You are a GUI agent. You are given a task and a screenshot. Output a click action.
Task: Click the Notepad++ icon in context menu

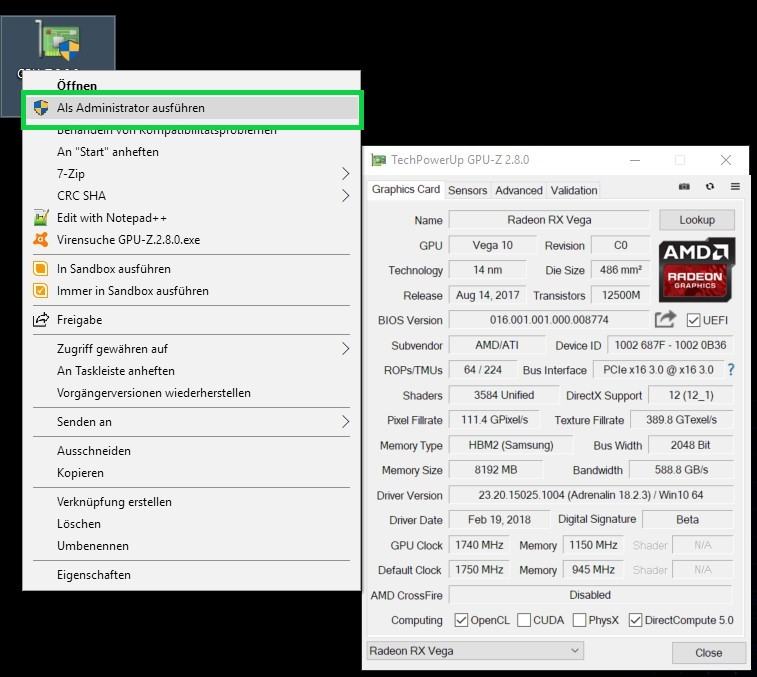pos(41,218)
